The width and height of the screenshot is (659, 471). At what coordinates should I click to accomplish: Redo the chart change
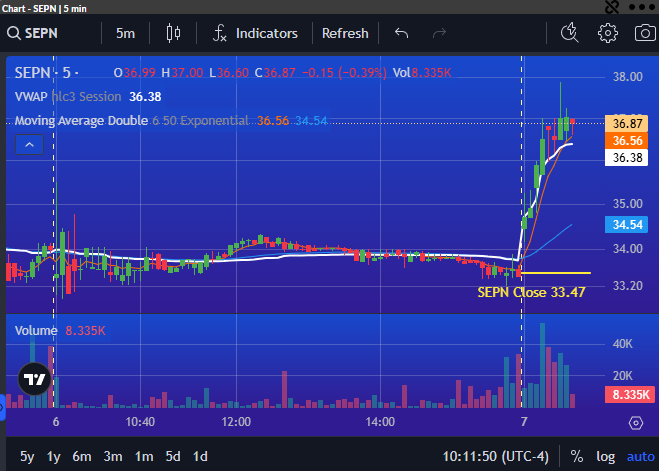(x=439, y=33)
